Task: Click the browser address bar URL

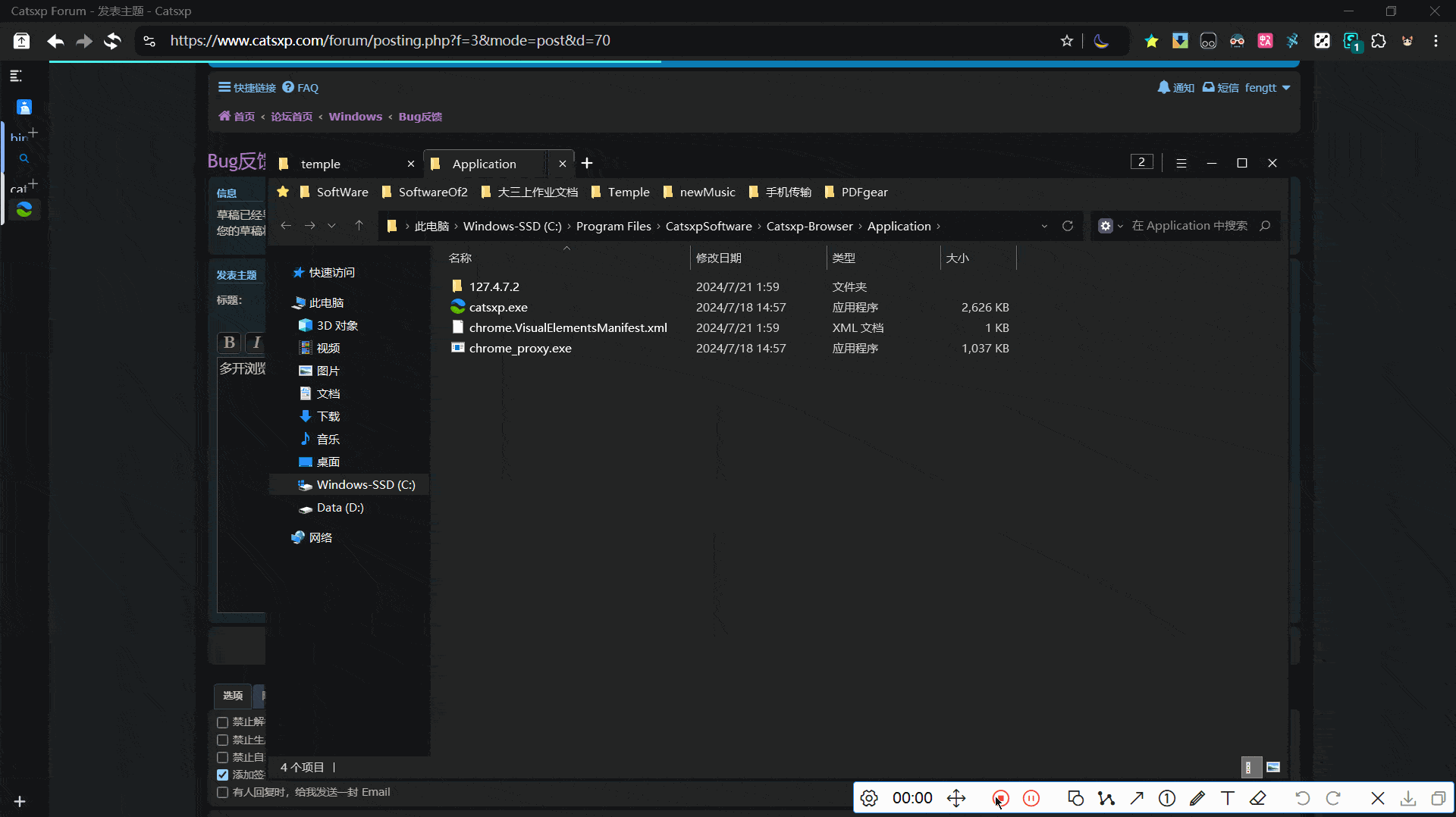Action: [x=390, y=41]
